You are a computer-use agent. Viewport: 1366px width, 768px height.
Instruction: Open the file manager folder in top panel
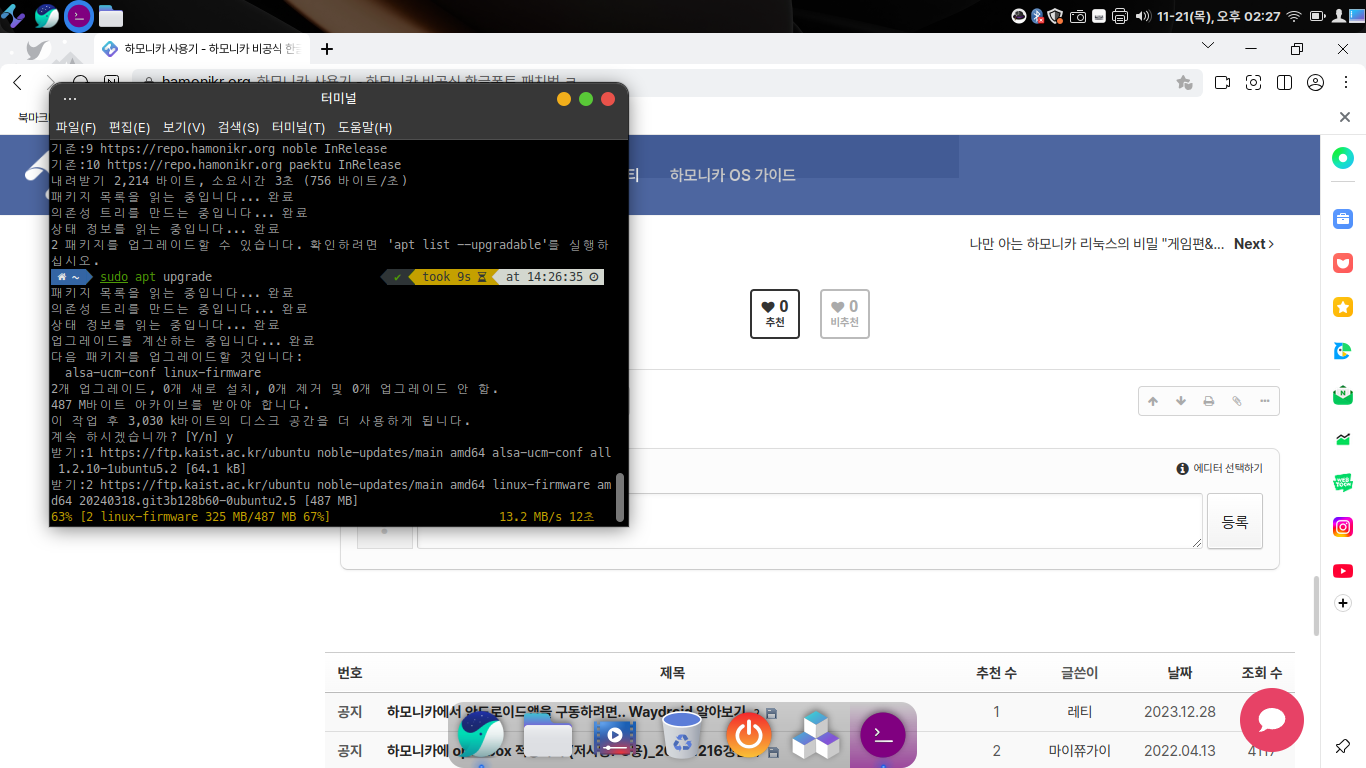point(111,17)
